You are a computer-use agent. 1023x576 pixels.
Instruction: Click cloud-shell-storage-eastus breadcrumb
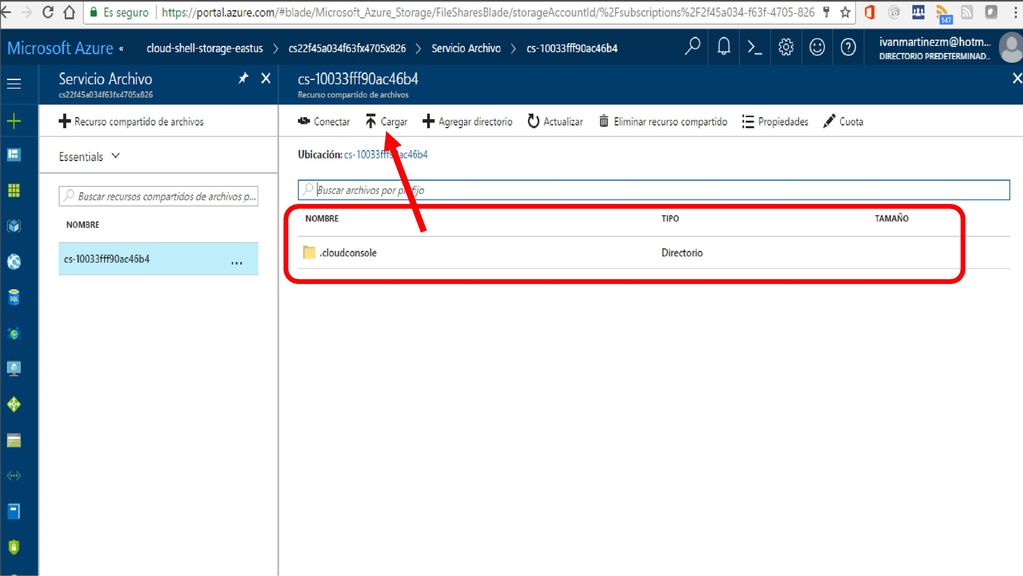point(205,48)
